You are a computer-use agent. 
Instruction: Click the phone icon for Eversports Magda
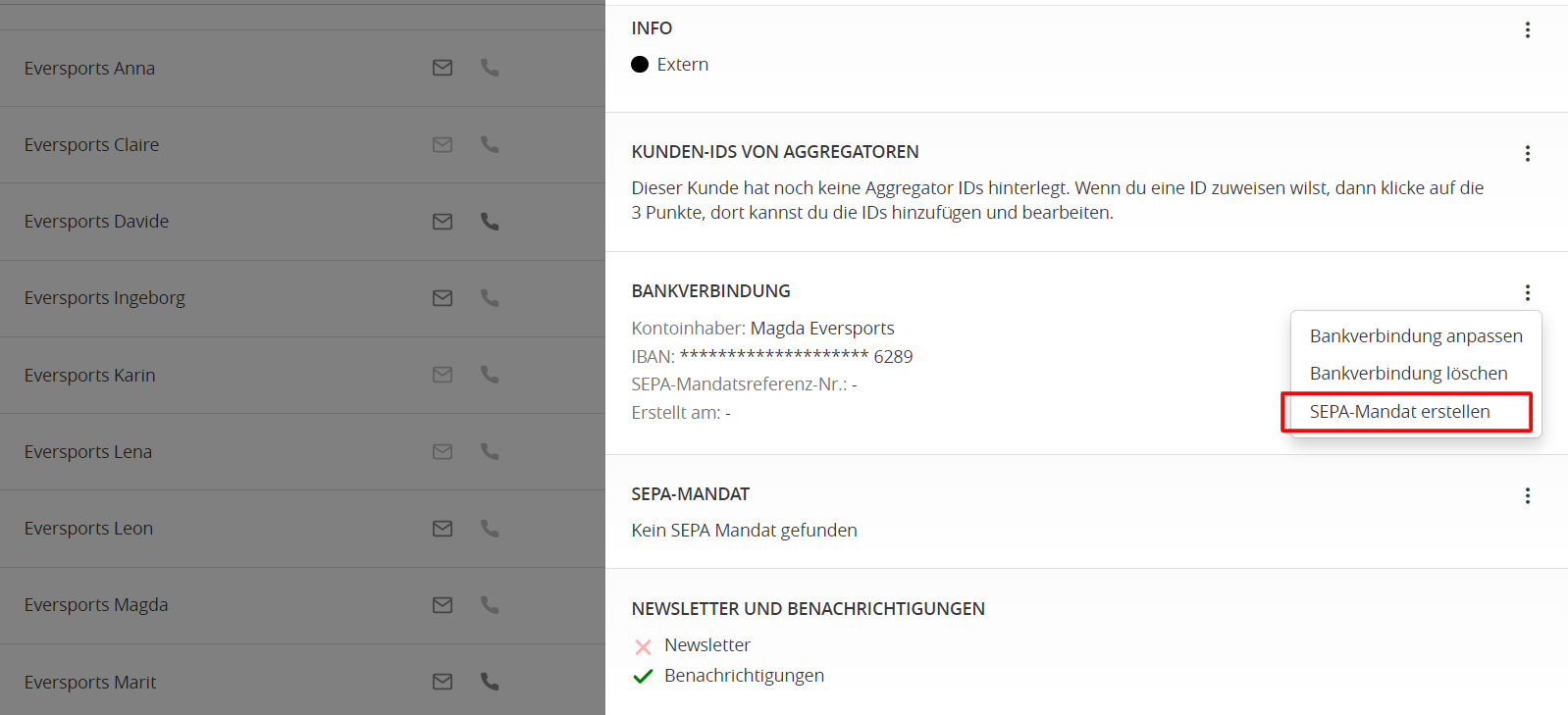point(490,605)
